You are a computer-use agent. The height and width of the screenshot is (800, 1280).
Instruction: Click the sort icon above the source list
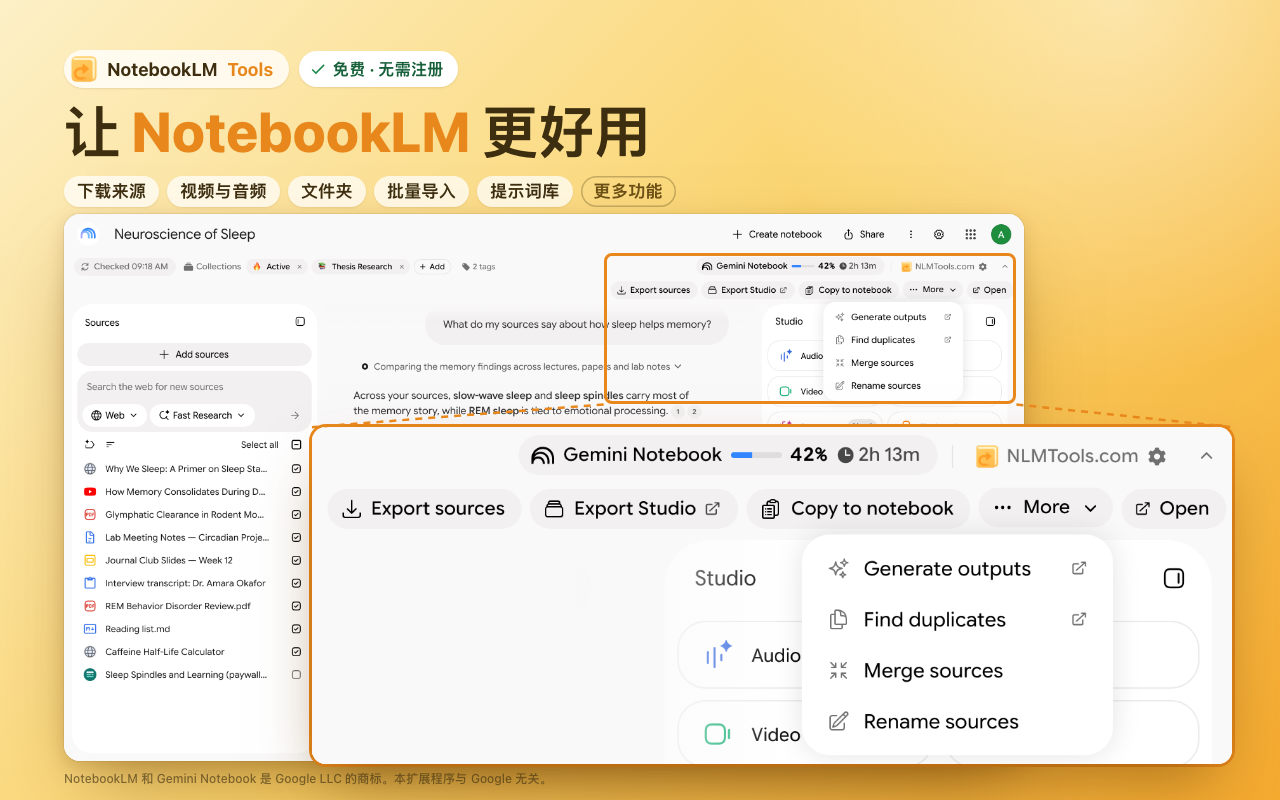click(110, 445)
